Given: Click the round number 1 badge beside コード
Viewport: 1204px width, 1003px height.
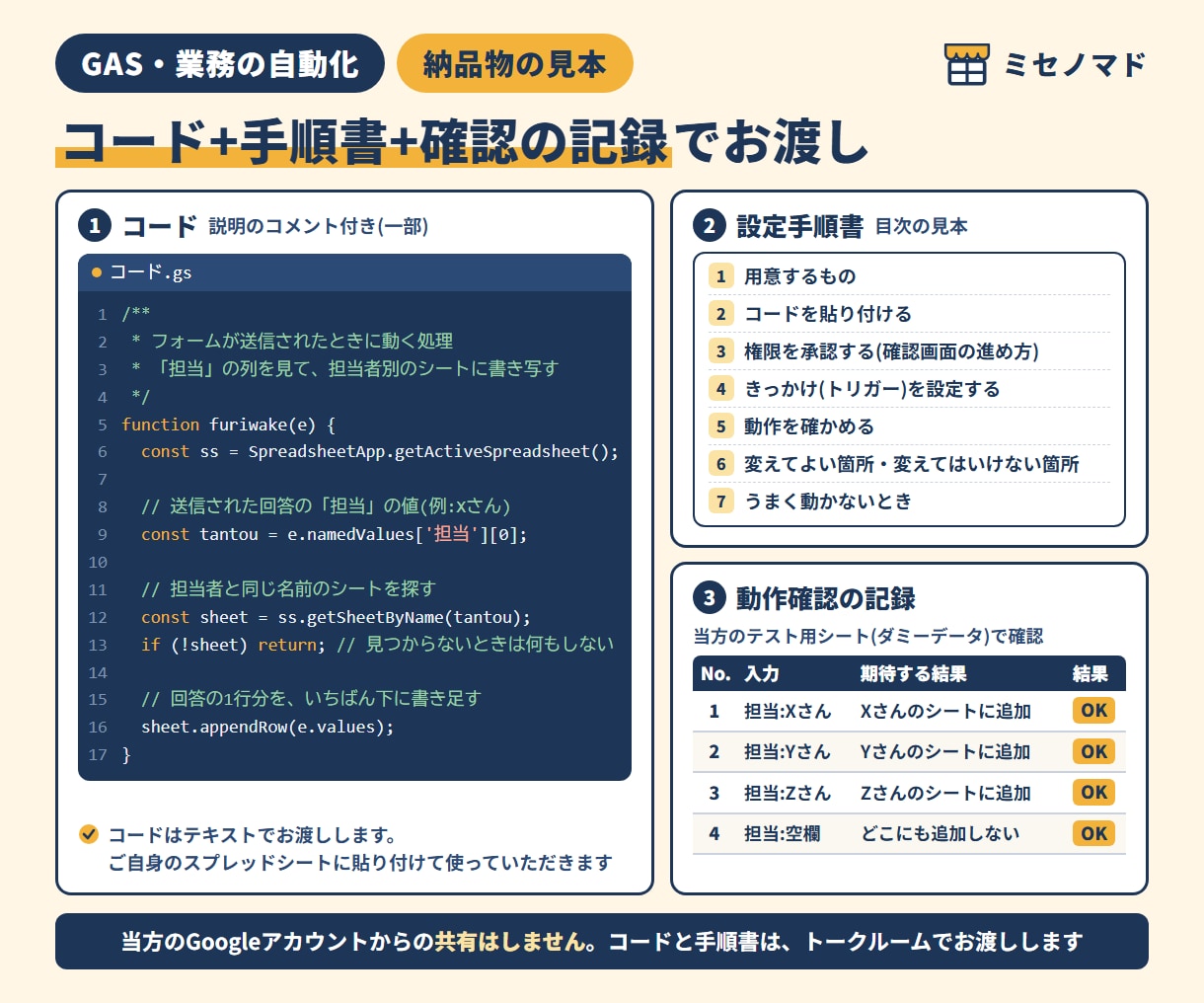Looking at the screenshot, I should coord(95,226).
